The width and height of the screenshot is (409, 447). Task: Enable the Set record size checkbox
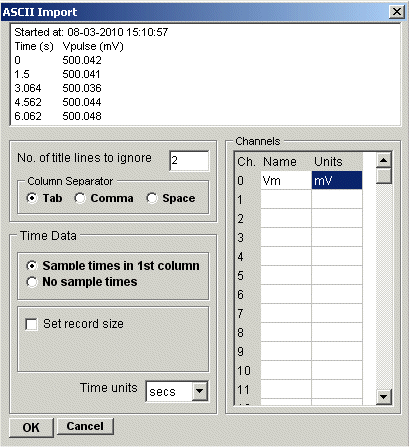(31, 324)
